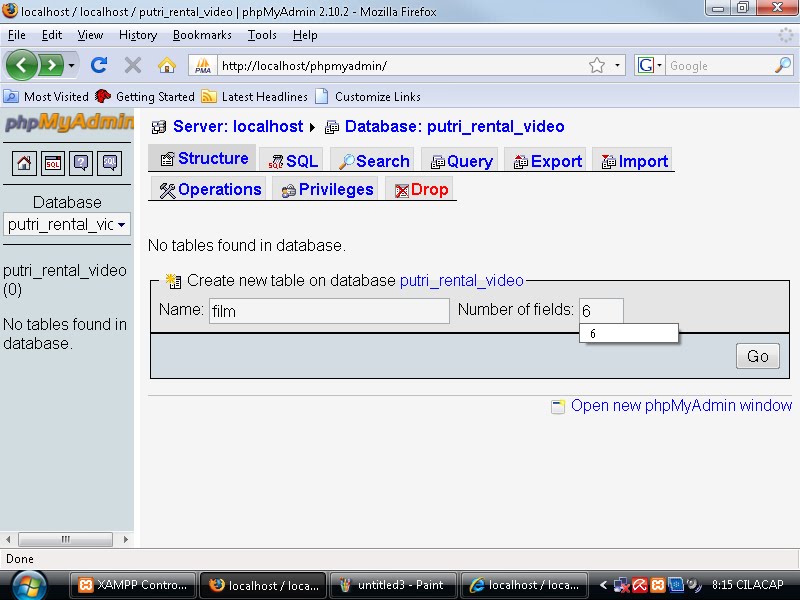Reload the page with the refresh icon
800x600 pixels.
click(x=99, y=65)
